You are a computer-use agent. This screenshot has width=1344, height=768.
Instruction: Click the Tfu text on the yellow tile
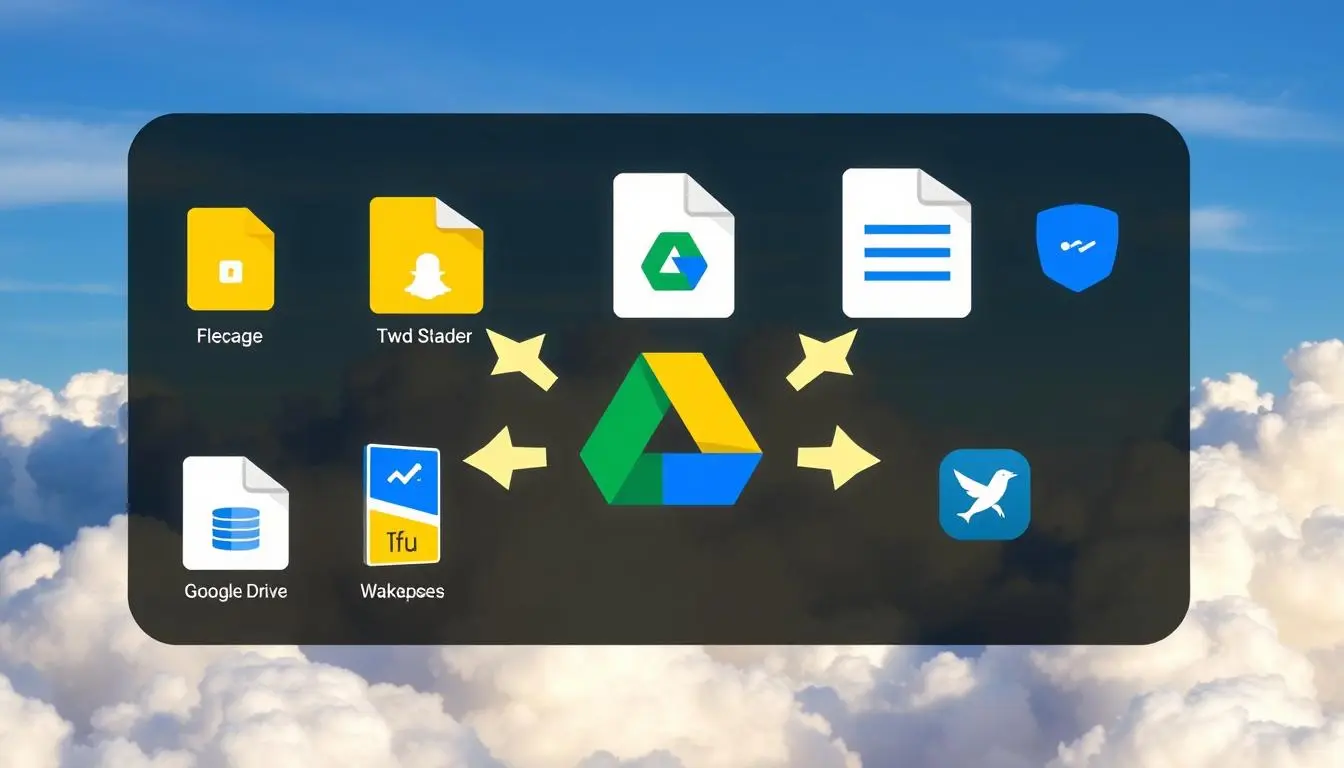tap(401, 543)
